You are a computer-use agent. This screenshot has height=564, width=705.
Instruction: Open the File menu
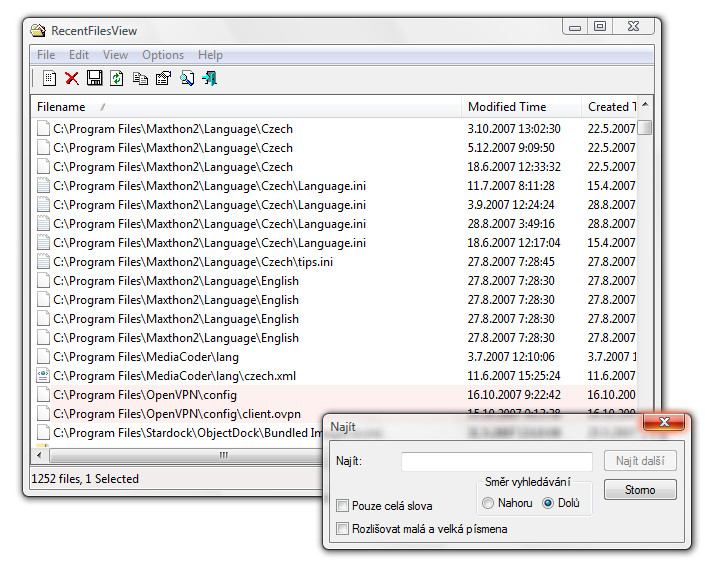pos(46,55)
